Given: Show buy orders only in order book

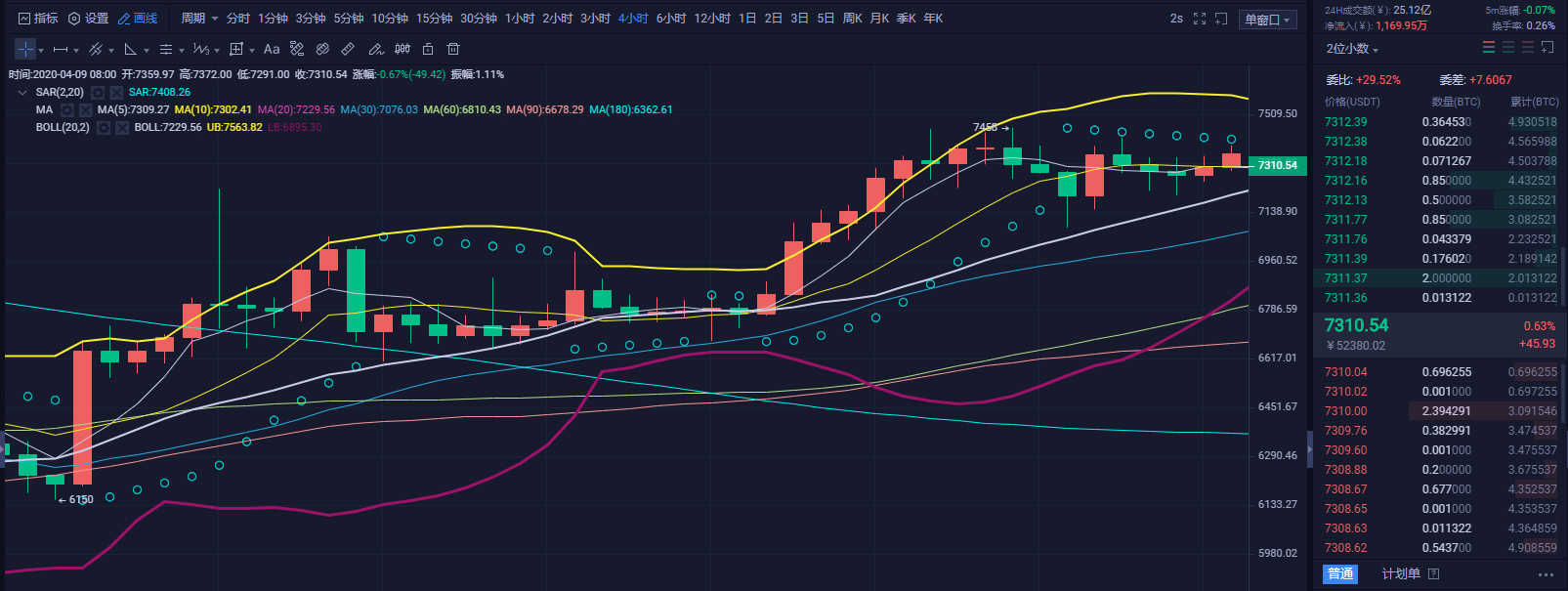Looking at the screenshot, I should click(x=1508, y=48).
